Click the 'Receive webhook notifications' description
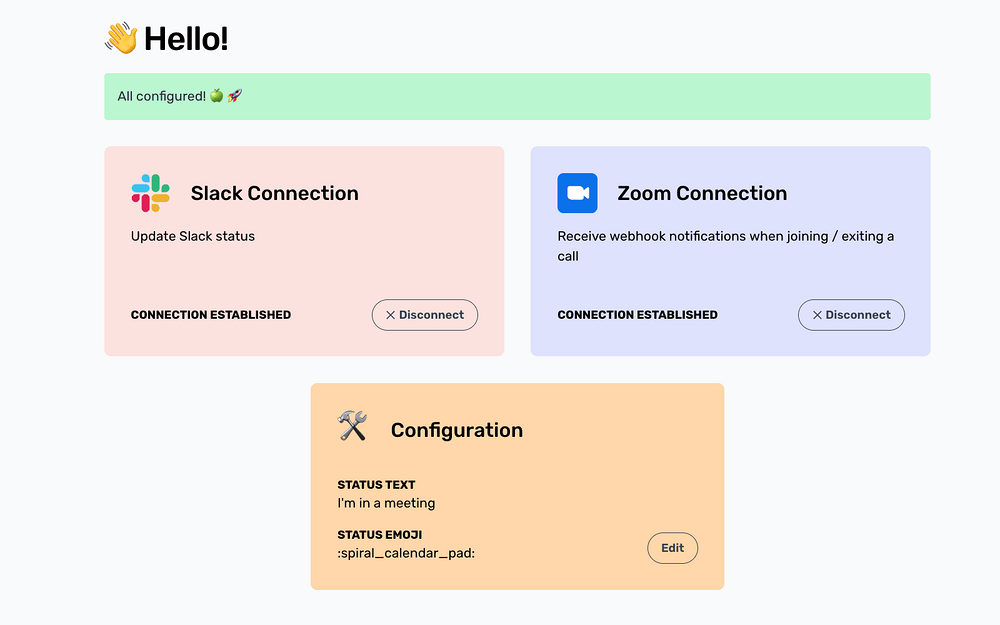1000x625 pixels. [726, 246]
